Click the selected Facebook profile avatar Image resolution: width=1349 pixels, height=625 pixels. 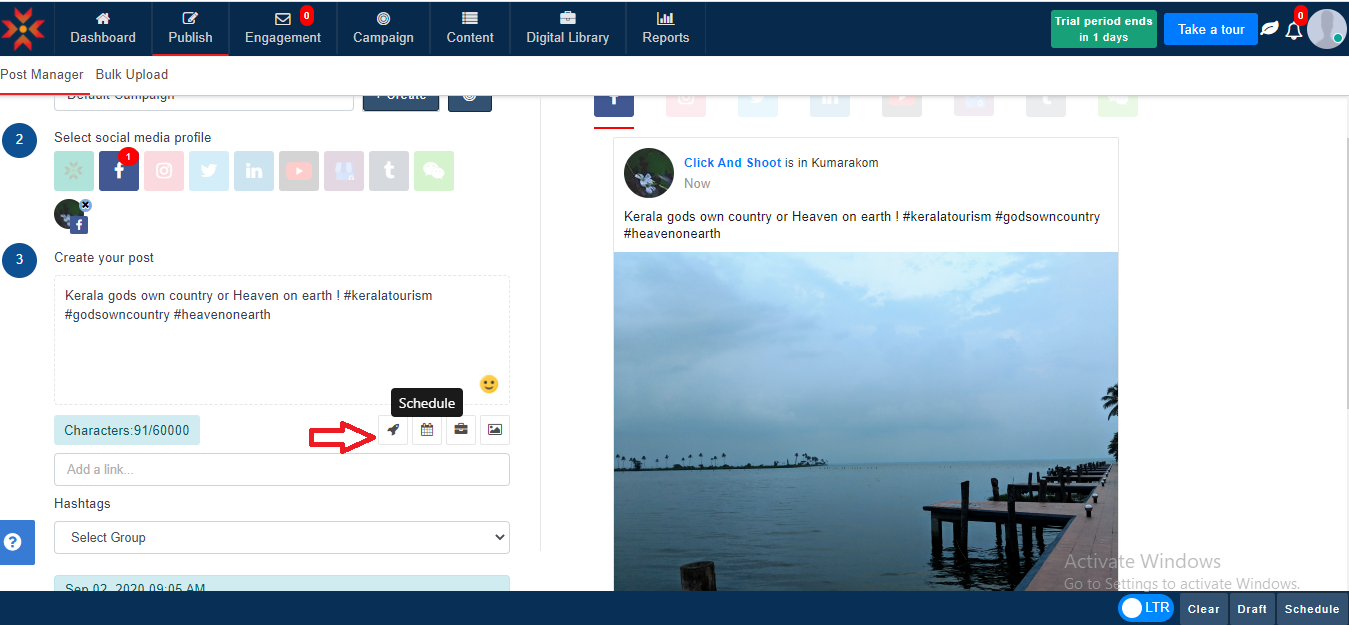click(70, 215)
